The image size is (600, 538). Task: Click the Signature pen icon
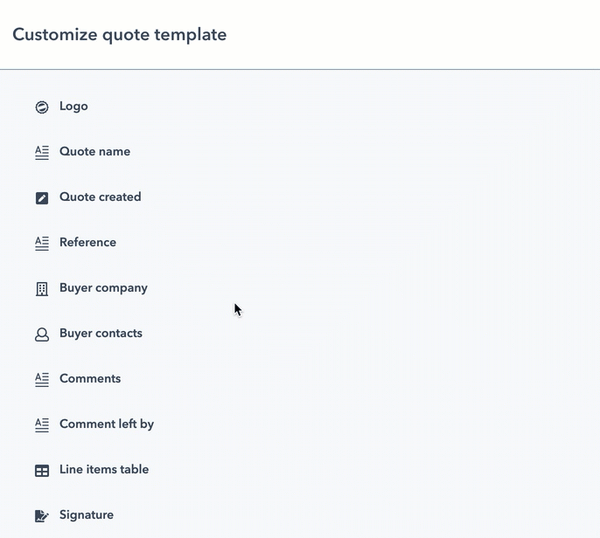click(x=42, y=516)
